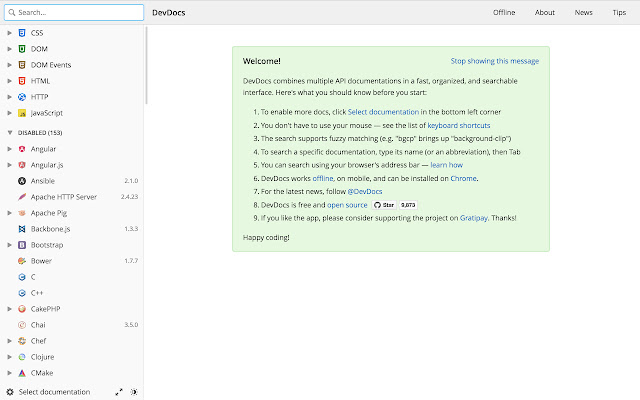Toggle dark theme with the sun icon
Image resolution: width=640 pixels, height=400 pixels.
pos(134,392)
